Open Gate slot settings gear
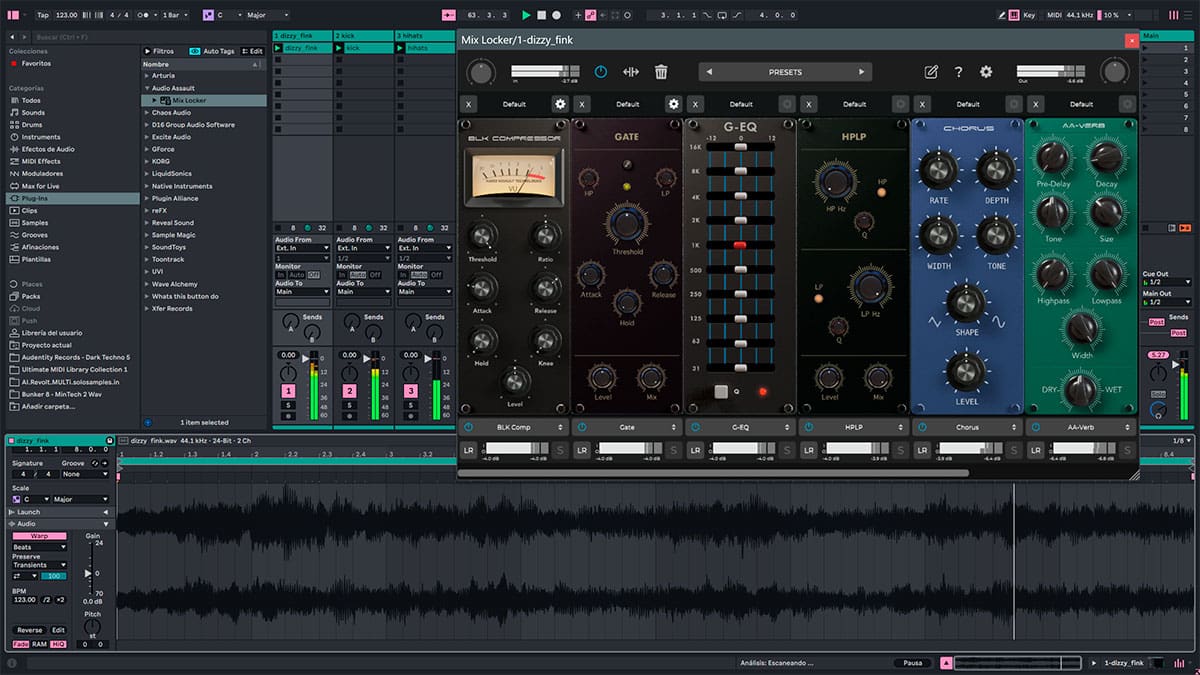 point(674,104)
